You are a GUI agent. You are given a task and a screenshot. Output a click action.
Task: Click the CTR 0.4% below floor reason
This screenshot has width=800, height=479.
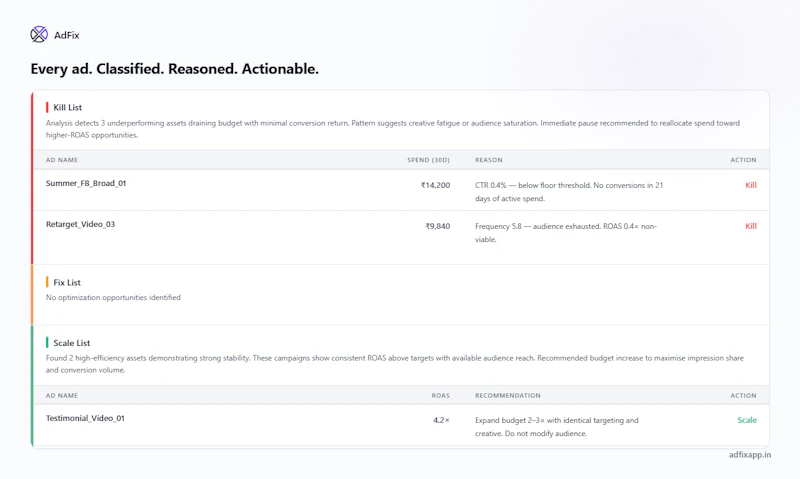pyautogui.click(x=569, y=192)
